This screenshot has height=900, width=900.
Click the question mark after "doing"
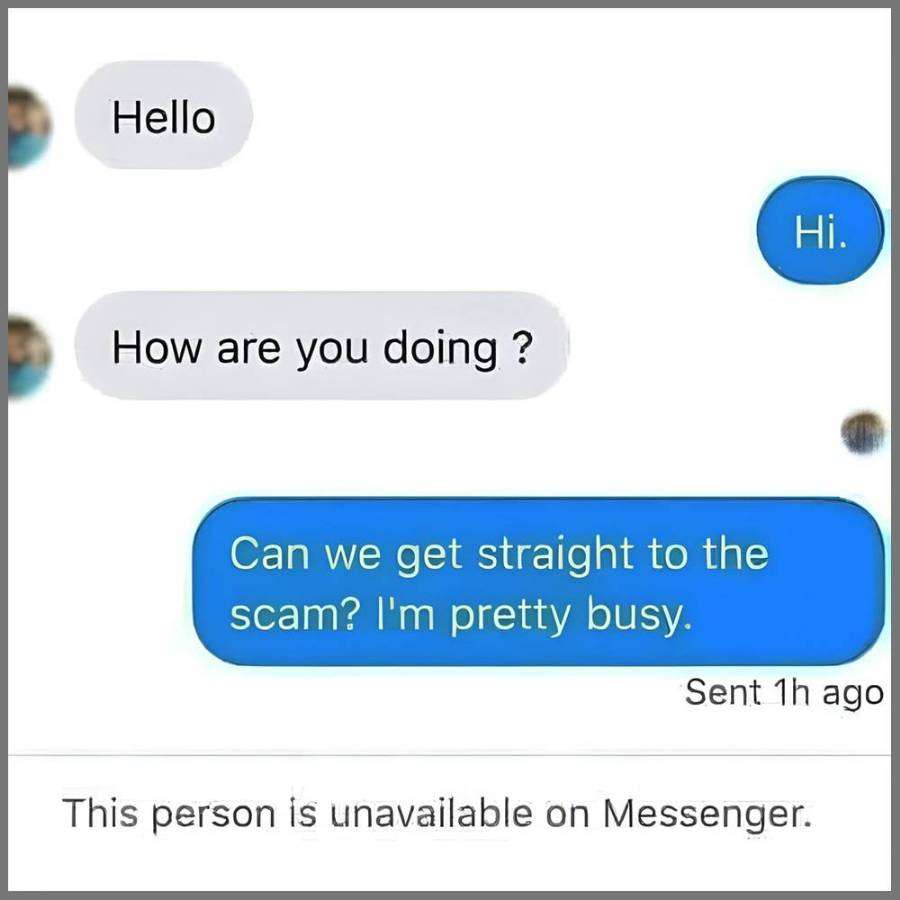click(521, 347)
